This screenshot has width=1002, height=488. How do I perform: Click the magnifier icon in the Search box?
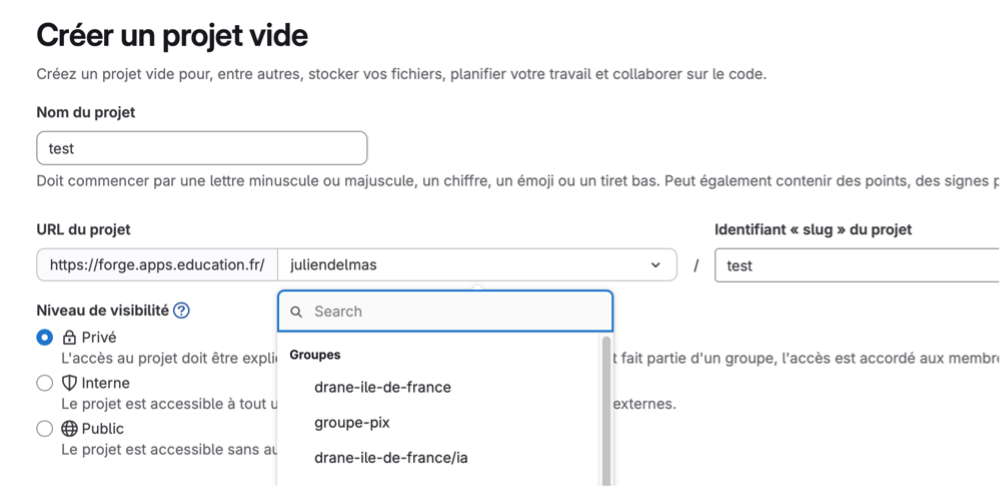click(x=296, y=312)
